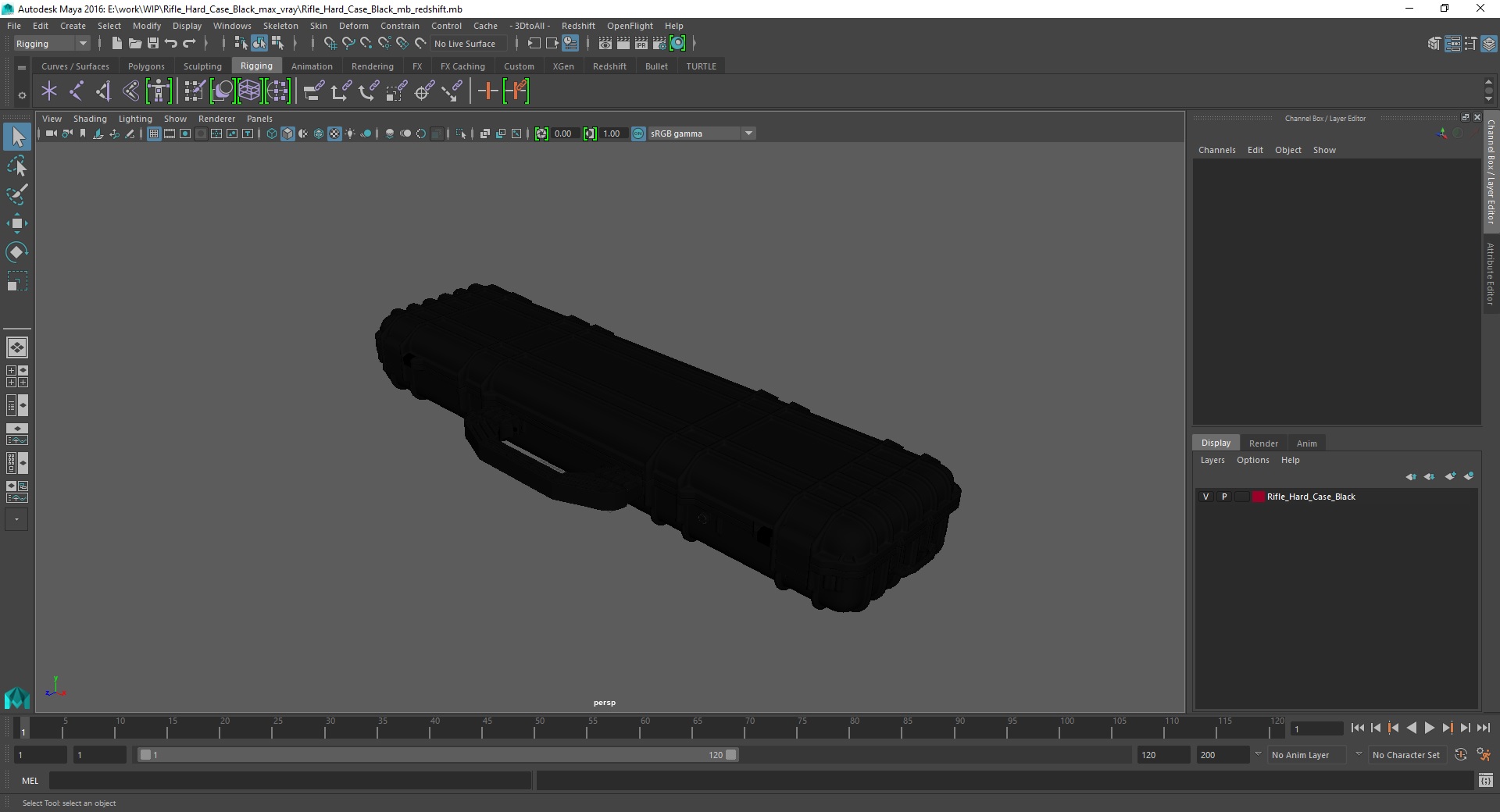Activate the Move tool
Screen dimensions: 1500x812
(17, 223)
